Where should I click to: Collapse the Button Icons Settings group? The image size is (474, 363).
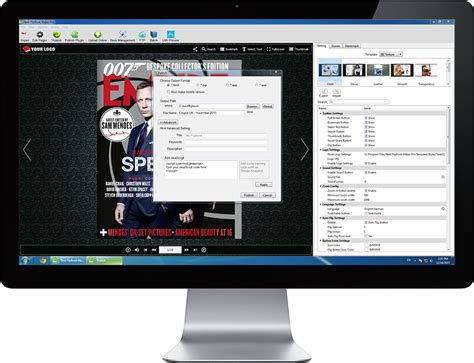(321, 240)
